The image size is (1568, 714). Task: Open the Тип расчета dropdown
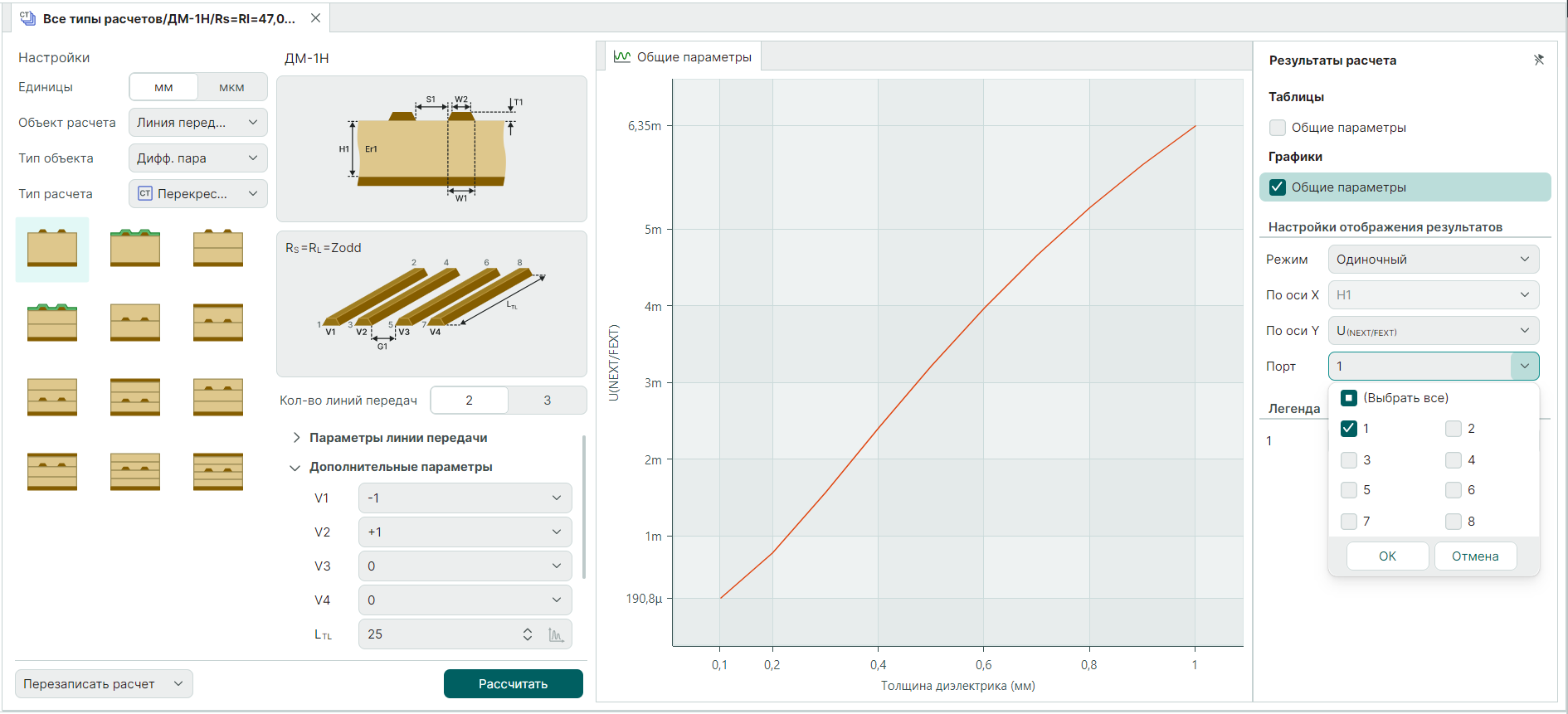pyautogui.click(x=197, y=194)
